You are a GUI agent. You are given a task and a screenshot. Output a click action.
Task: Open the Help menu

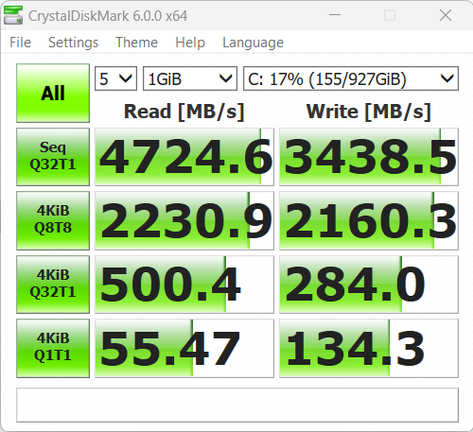pos(190,43)
